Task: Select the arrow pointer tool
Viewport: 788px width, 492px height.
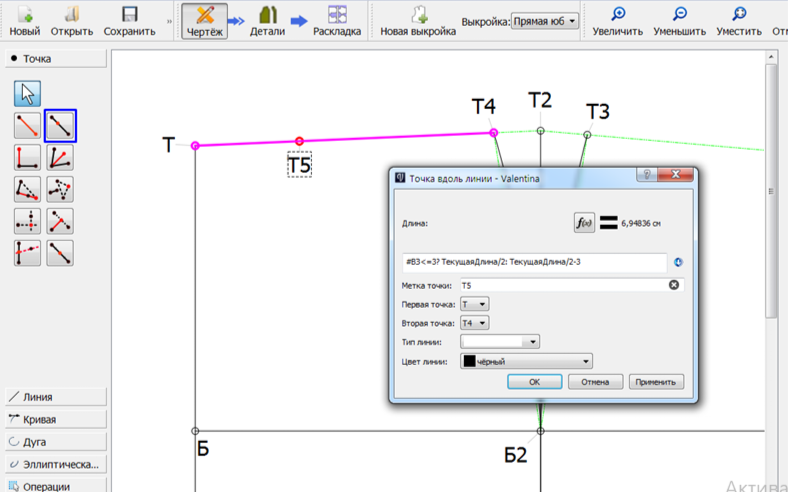Action: (27, 93)
